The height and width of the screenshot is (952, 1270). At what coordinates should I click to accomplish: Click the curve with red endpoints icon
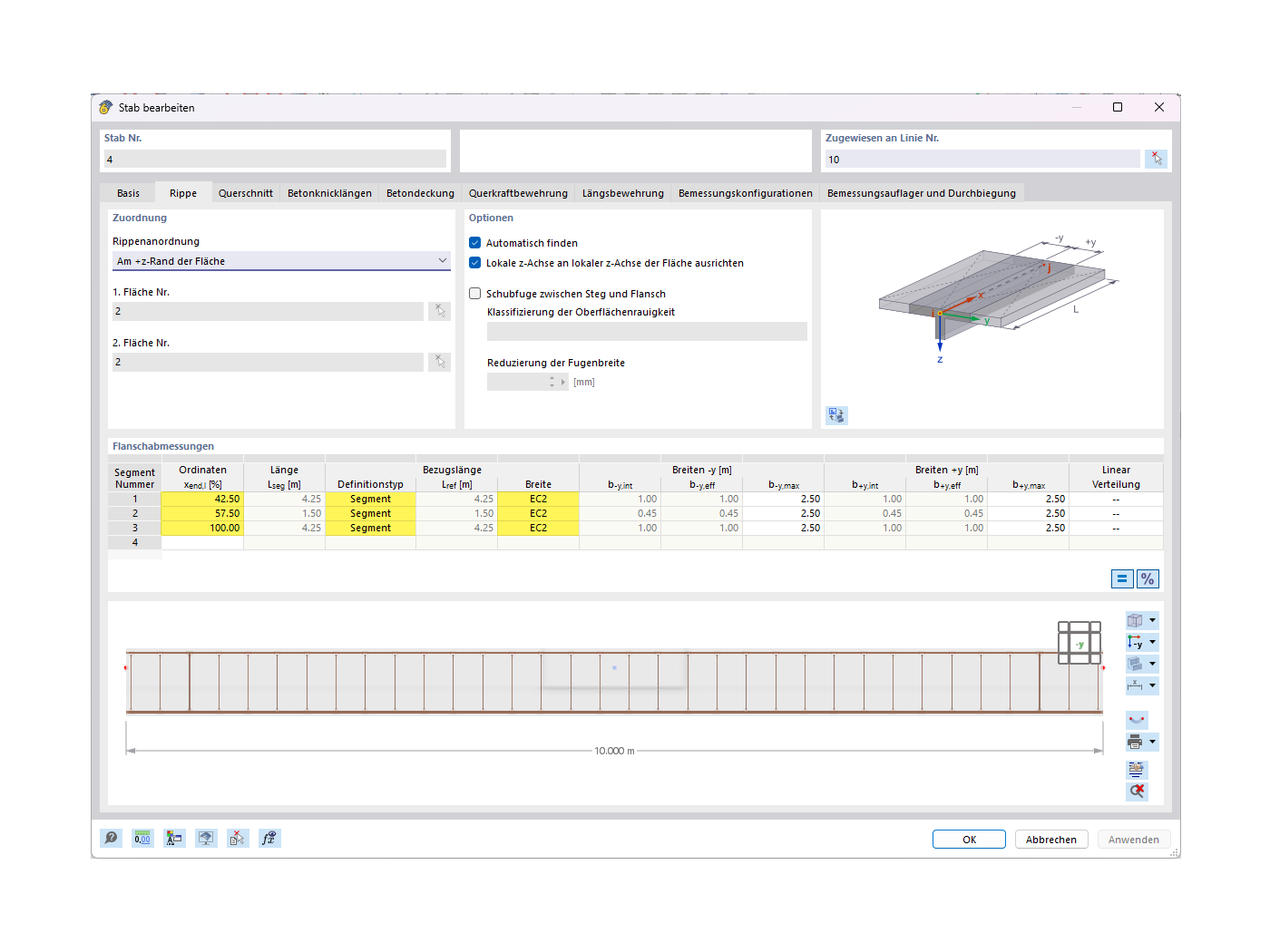1137,720
